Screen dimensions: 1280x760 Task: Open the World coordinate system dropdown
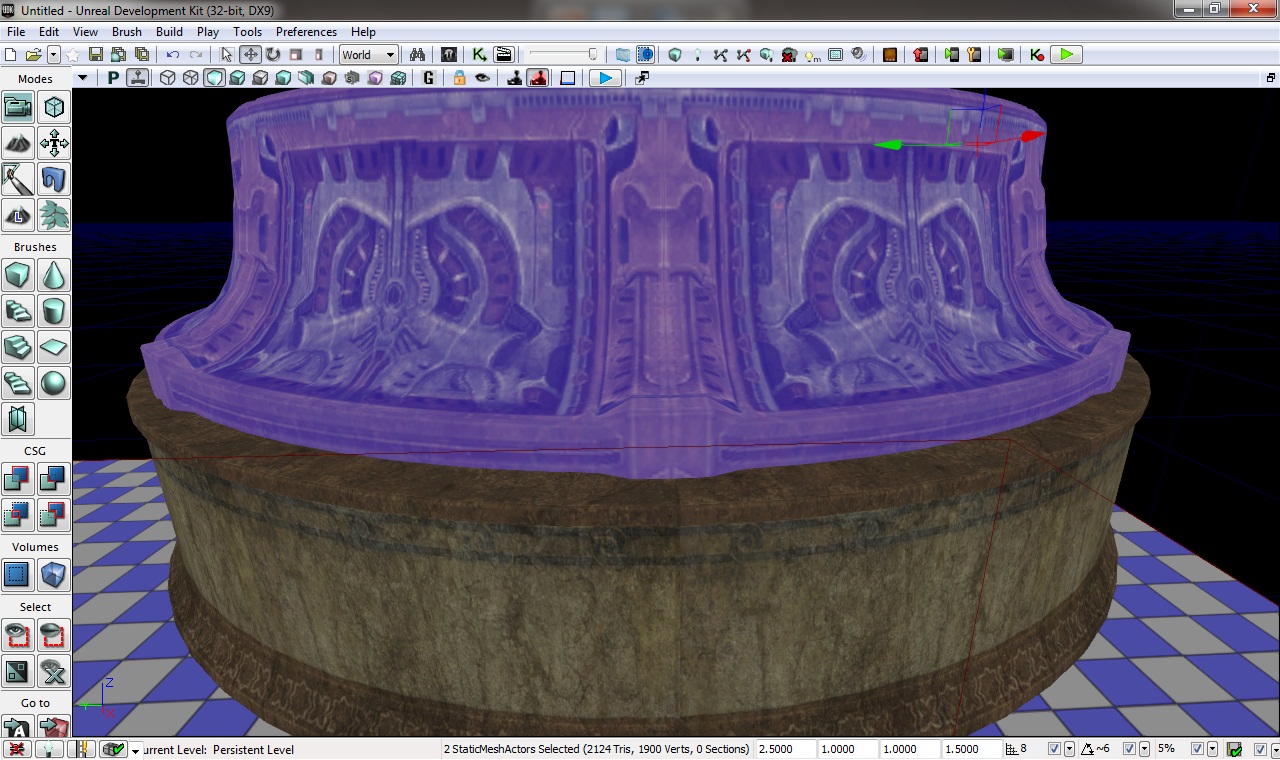(x=368, y=55)
